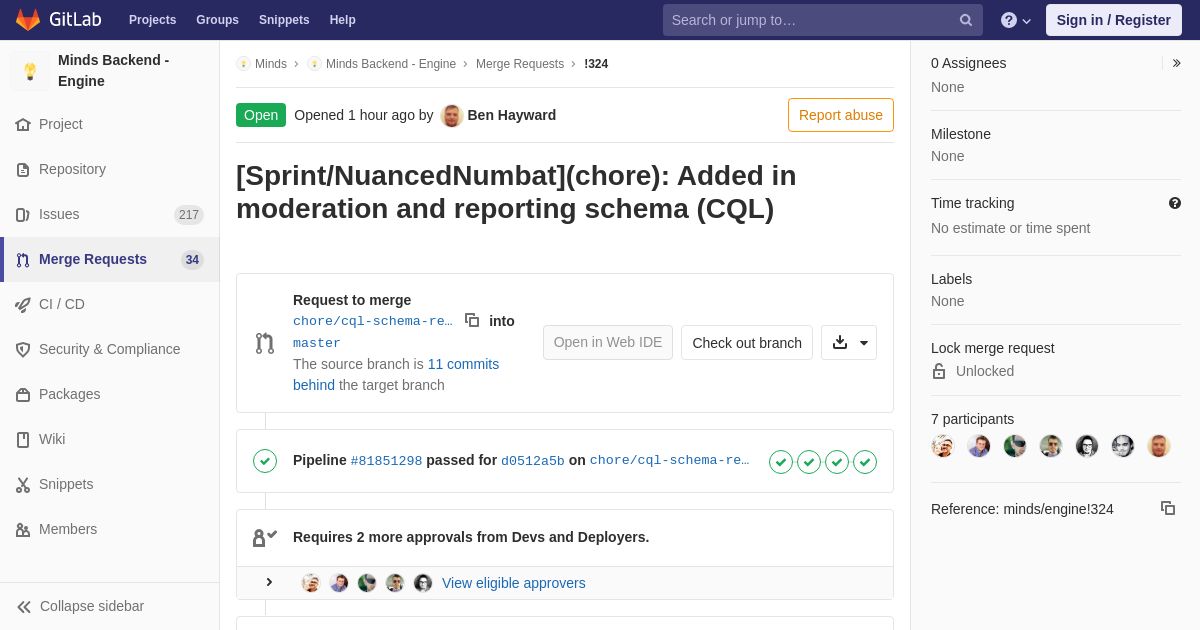
Task: Open pipeline #81851298 link
Action: tap(386, 461)
